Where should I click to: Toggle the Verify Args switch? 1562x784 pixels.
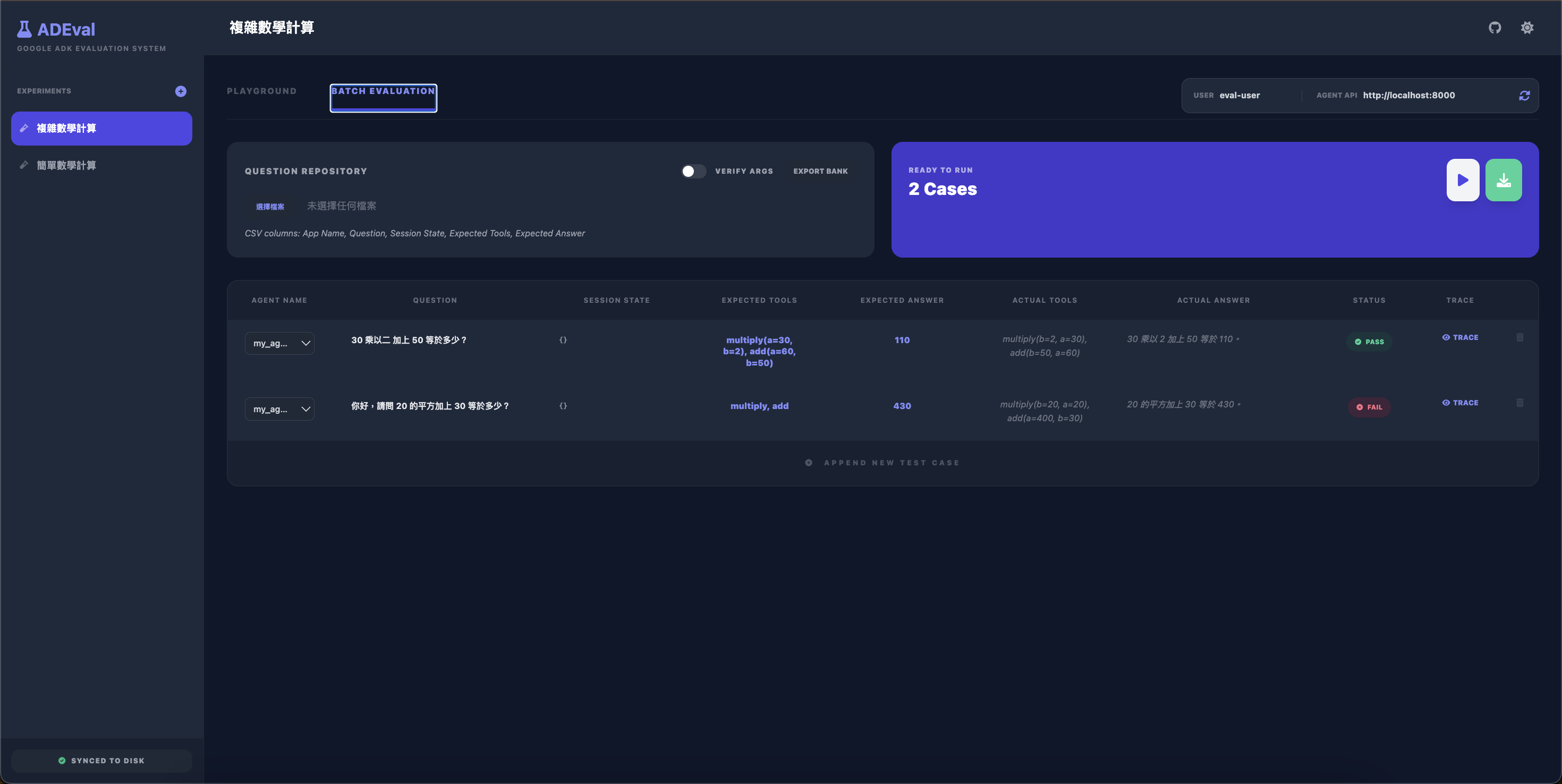click(x=693, y=171)
